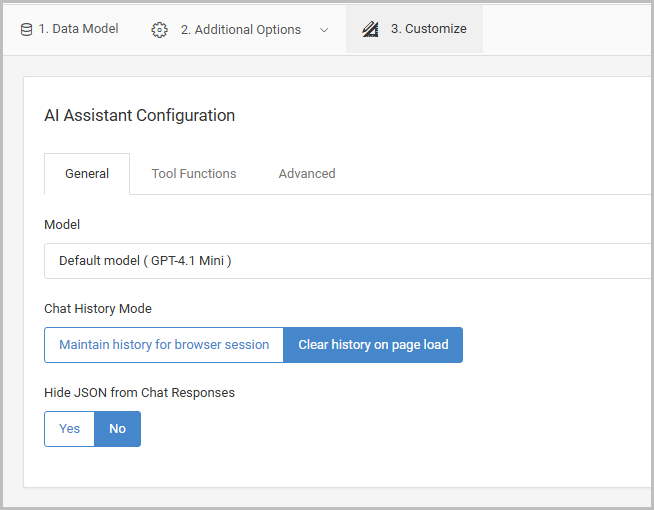
Task: Click the AI Assistant Configuration heading
Action: (x=140, y=115)
